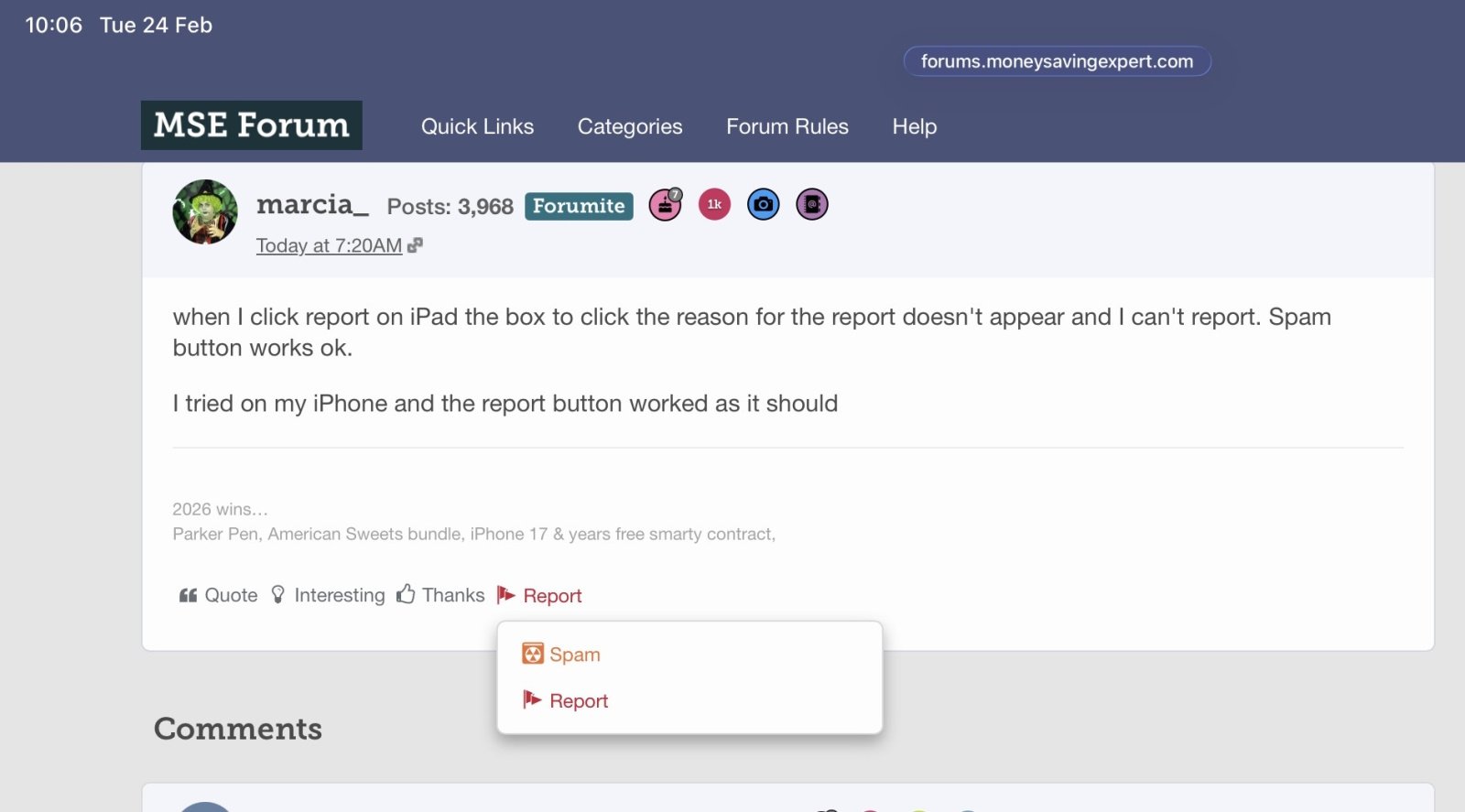Tap the forums.moneysavingexpert.com address bar
The image size is (1465, 812).
[1057, 61]
